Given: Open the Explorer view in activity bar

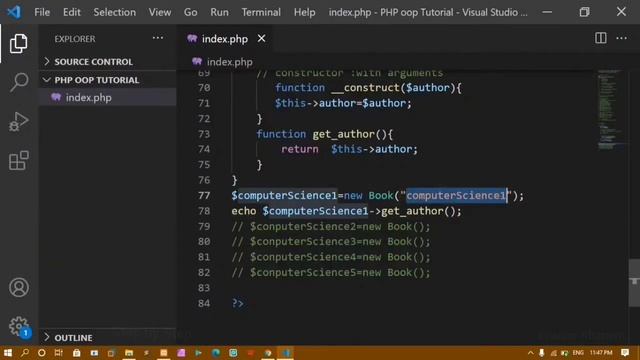Looking at the screenshot, I should (18, 43).
